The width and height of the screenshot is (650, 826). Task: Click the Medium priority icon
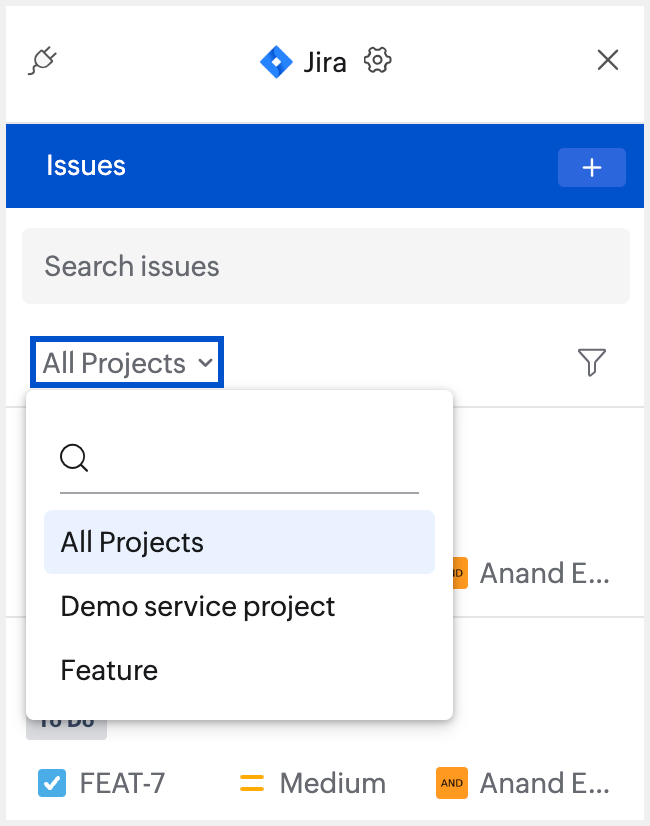pos(252,783)
